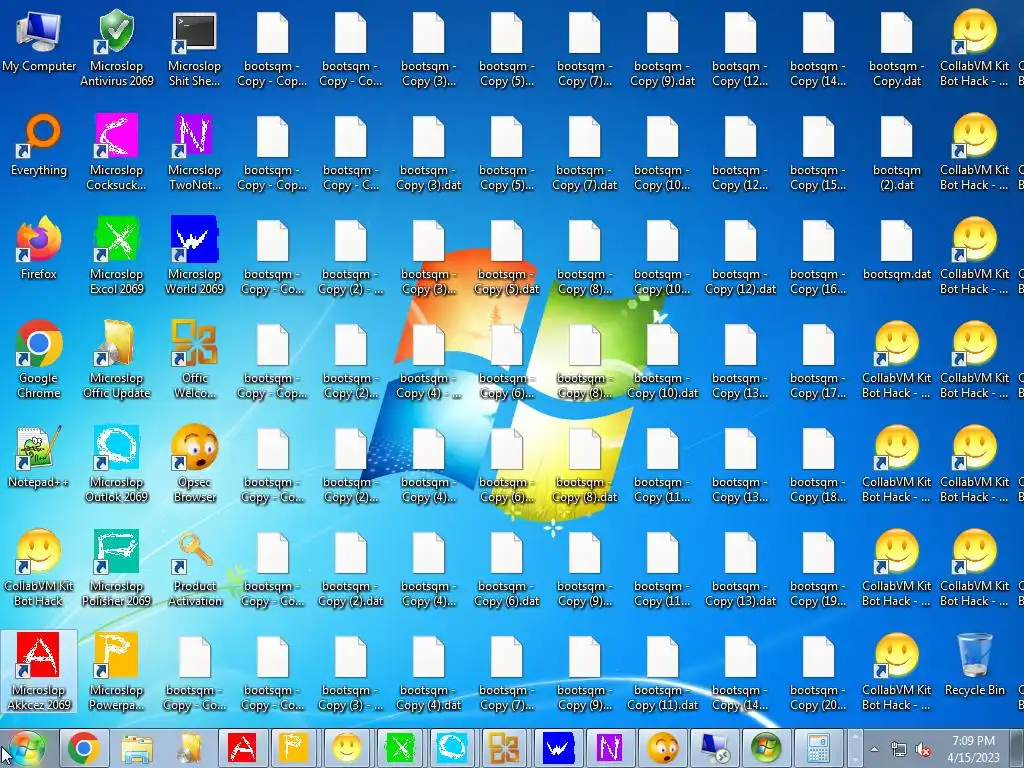1024x768 pixels.
Task: Select the Google Chrome desktop shortcut
Action: pyautogui.click(x=39, y=360)
